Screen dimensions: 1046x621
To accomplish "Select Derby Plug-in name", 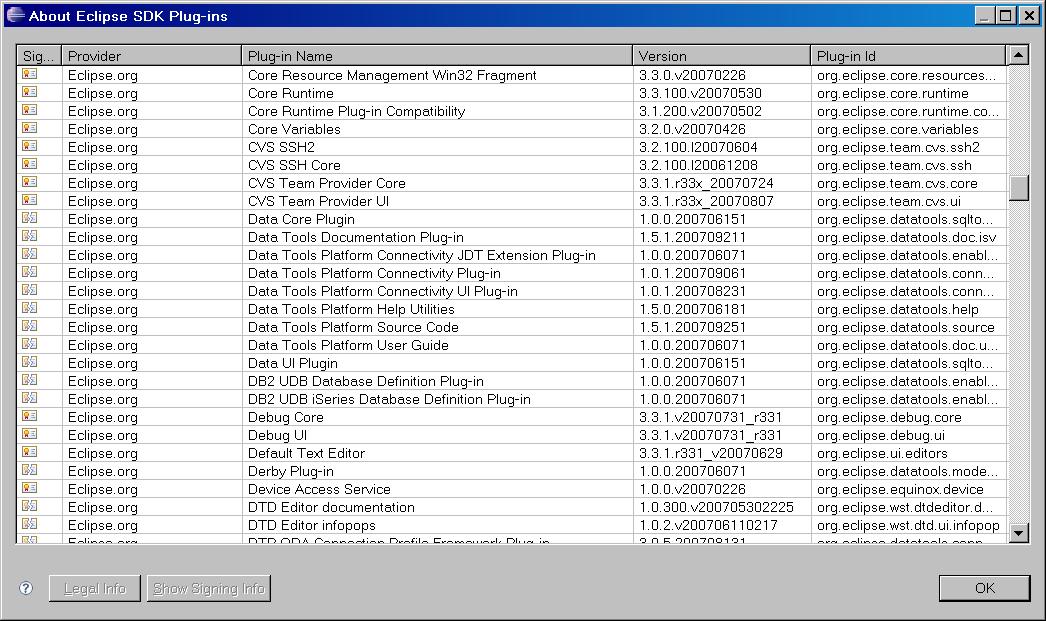I will point(290,472).
